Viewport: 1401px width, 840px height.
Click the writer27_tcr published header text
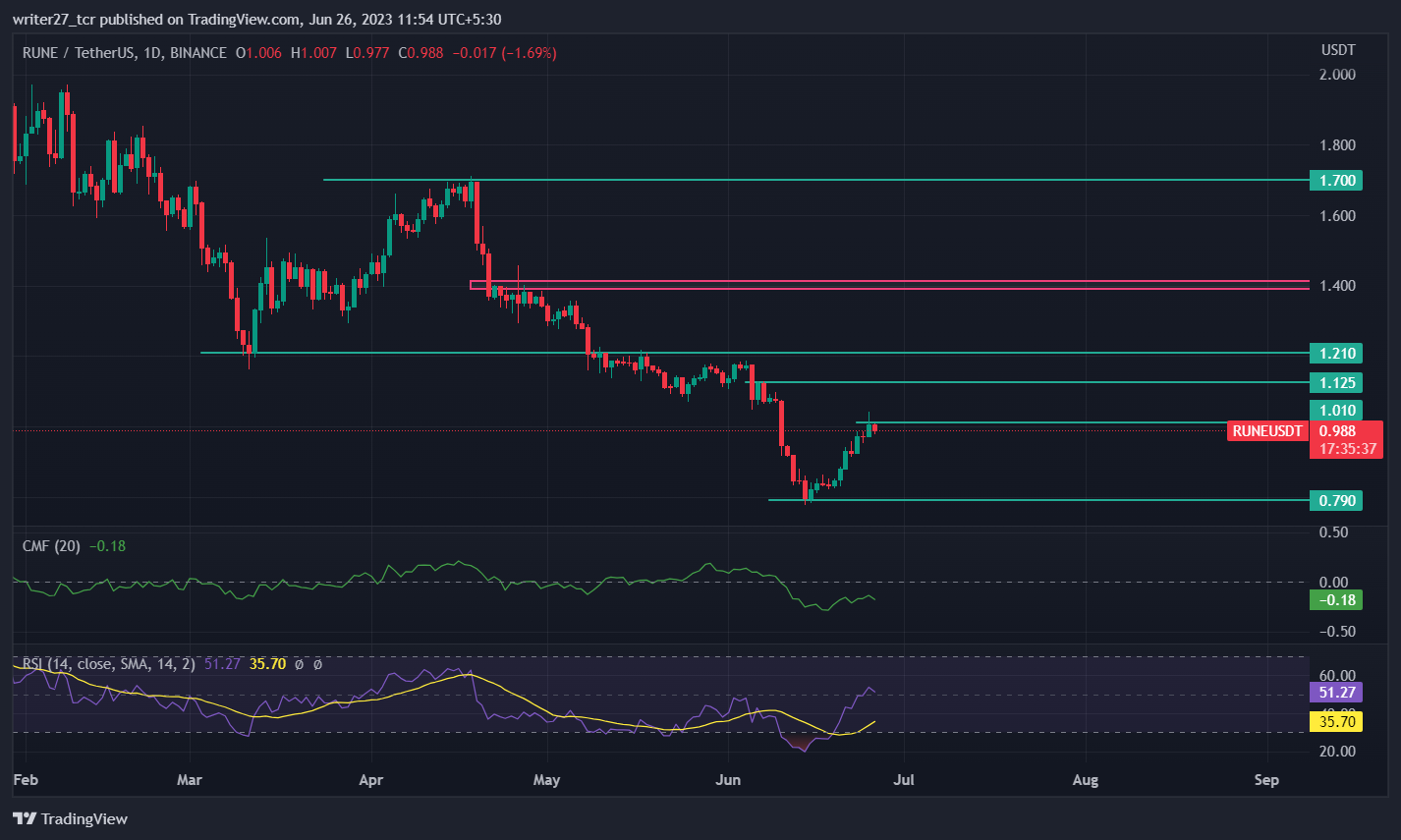pyautogui.click(x=257, y=19)
